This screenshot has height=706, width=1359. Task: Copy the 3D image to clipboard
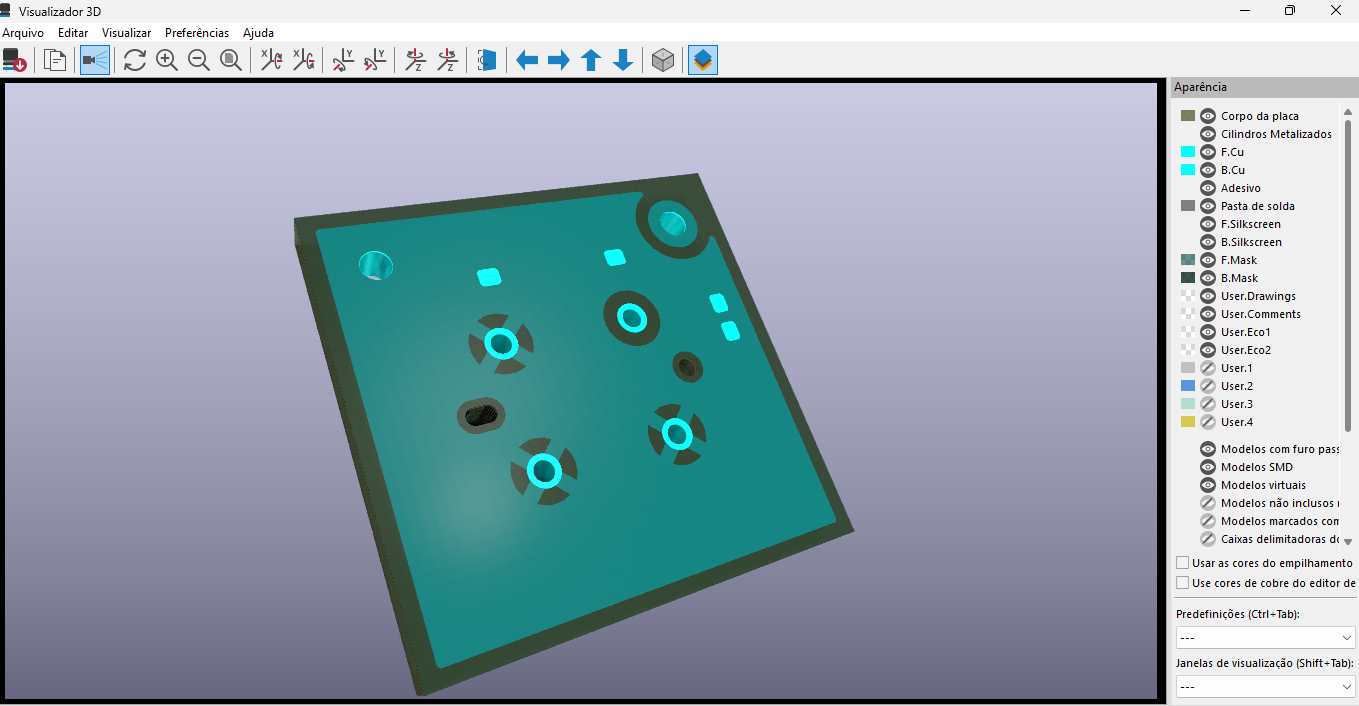[55, 61]
